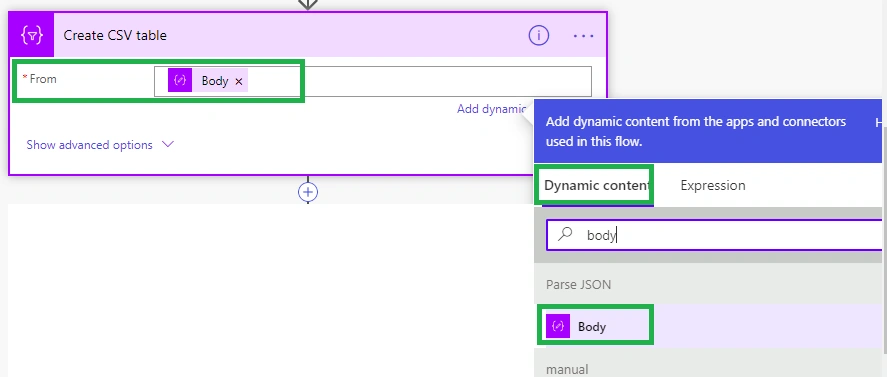Click the dynamic content search box
Screen dimensions: 887x377
[x=714, y=235]
